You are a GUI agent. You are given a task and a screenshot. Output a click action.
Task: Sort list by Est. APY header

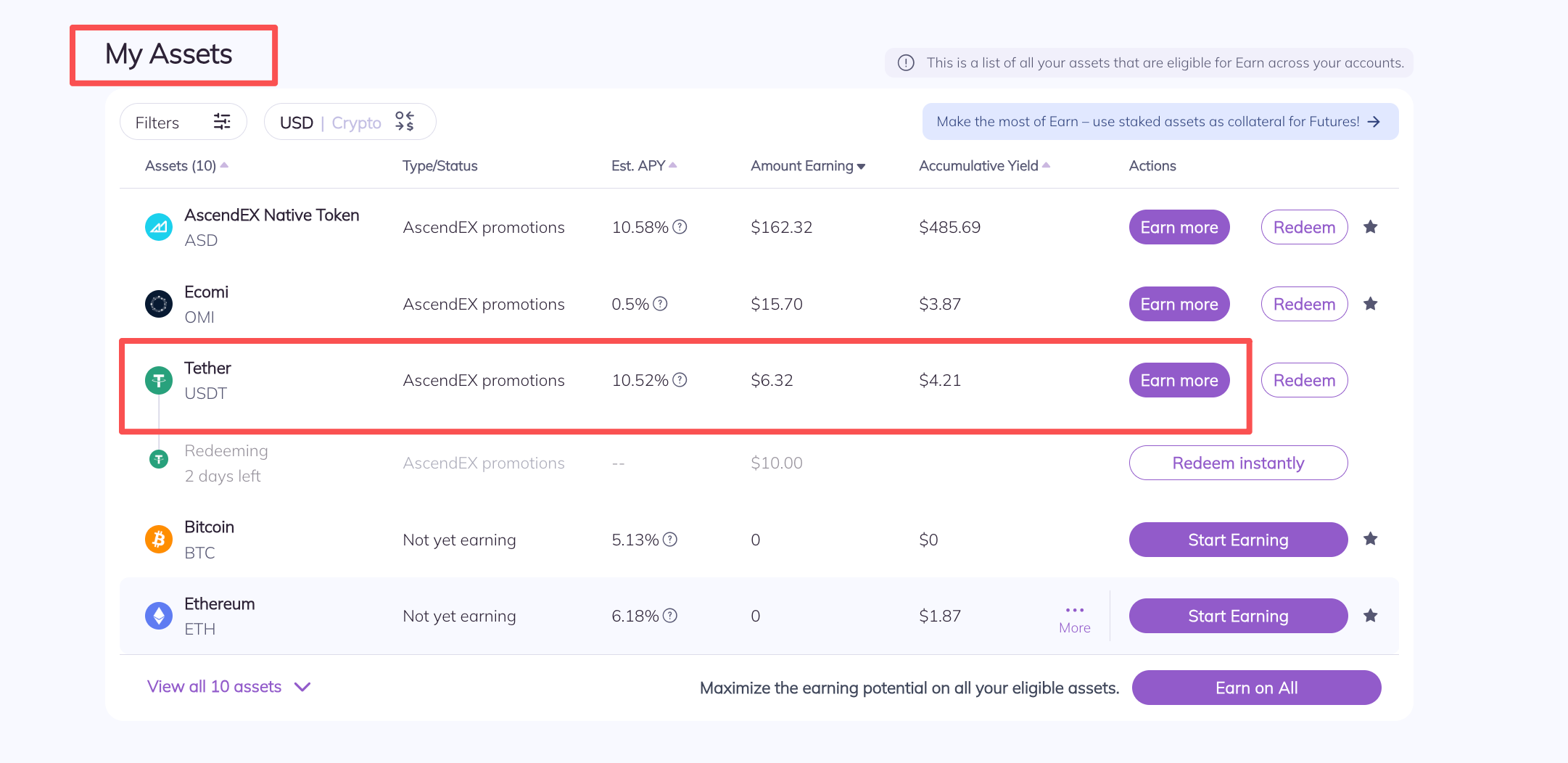pyautogui.click(x=643, y=166)
